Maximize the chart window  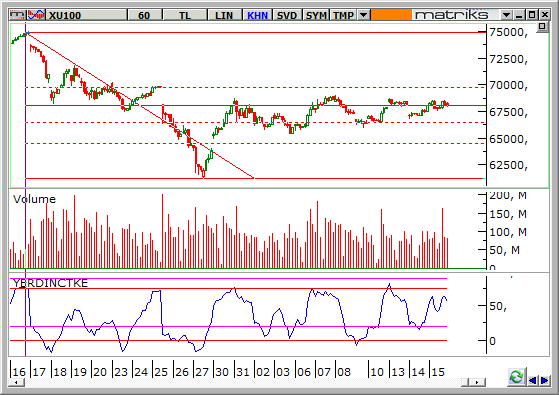[x=532, y=15]
